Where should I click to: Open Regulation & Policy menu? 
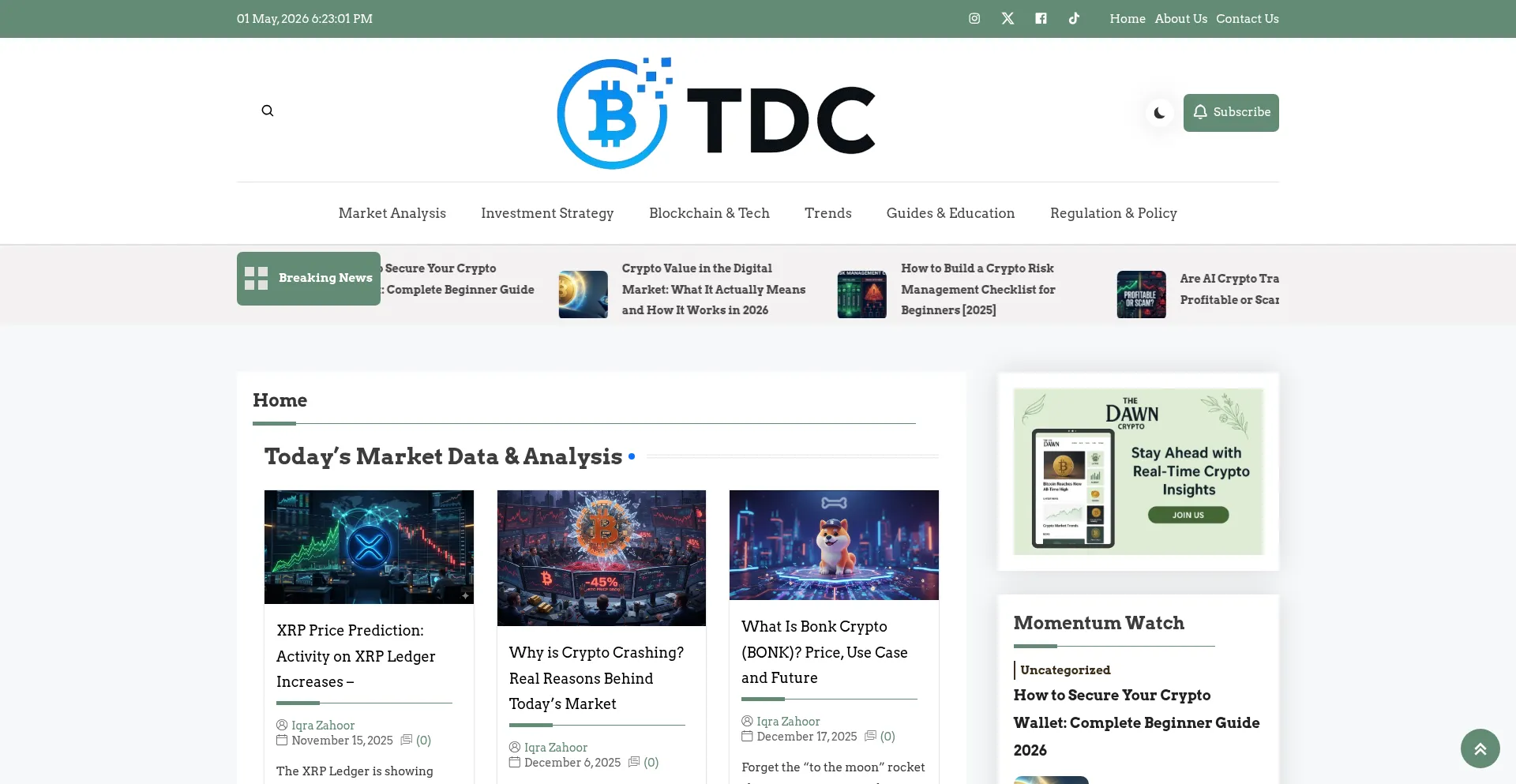1113,213
